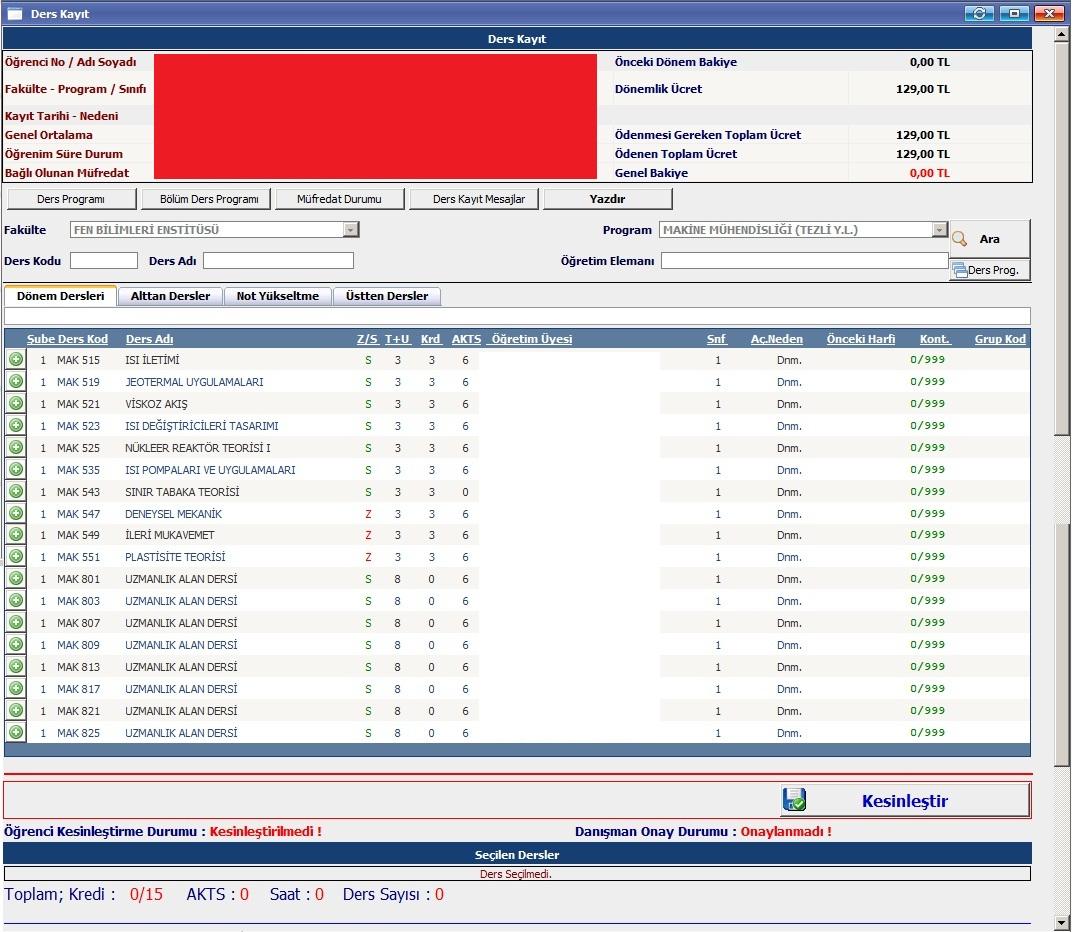Viewport: 1074px width, 932px height.
Task: Add MAK 551 PLASTİSİTE TEORİSİ plus icon
Action: coord(15,556)
